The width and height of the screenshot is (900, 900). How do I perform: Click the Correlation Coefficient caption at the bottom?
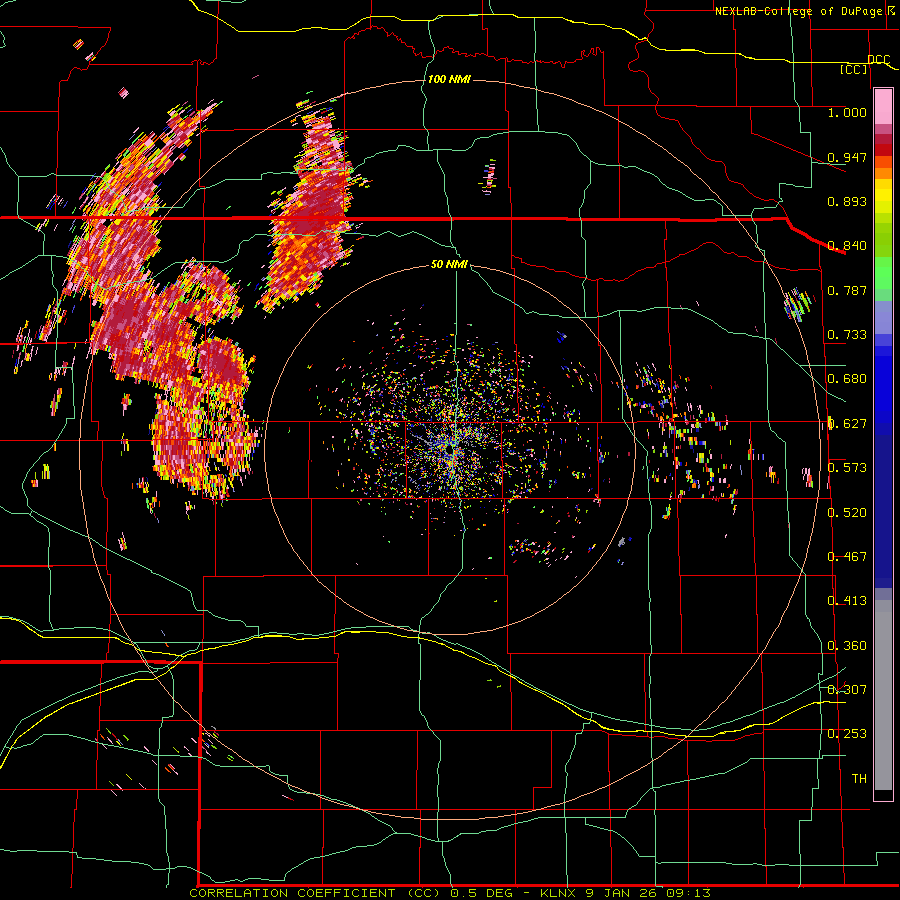[x=450, y=893]
